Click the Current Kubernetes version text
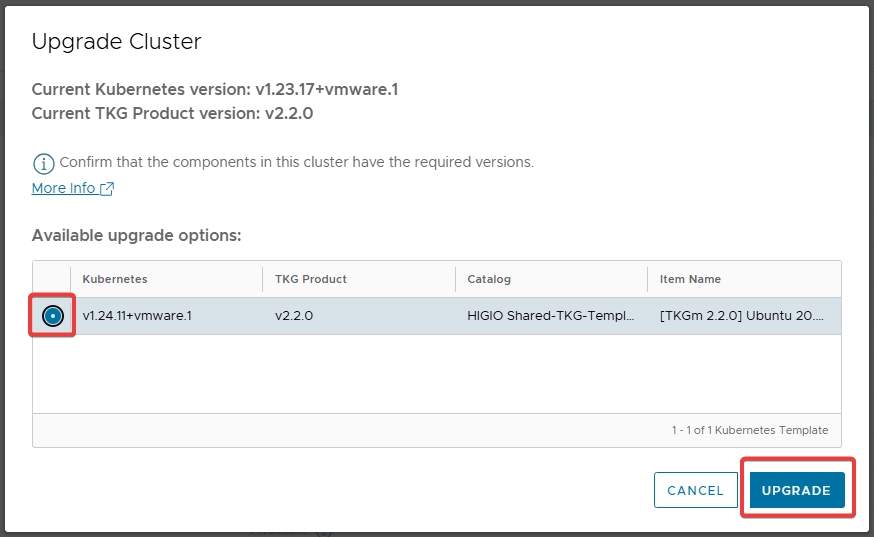874x537 pixels. (215, 90)
